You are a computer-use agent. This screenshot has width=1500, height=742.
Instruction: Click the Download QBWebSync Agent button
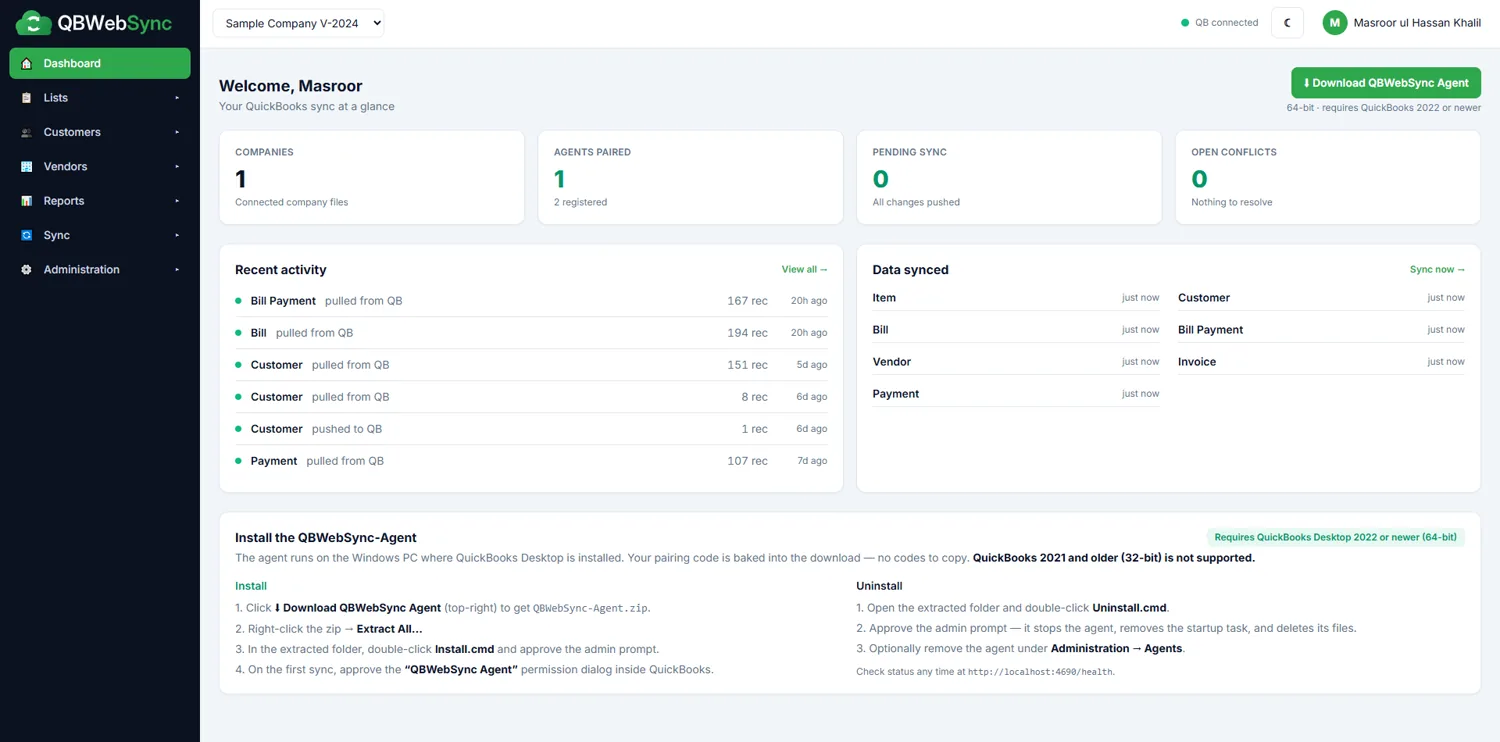[x=1385, y=83]
